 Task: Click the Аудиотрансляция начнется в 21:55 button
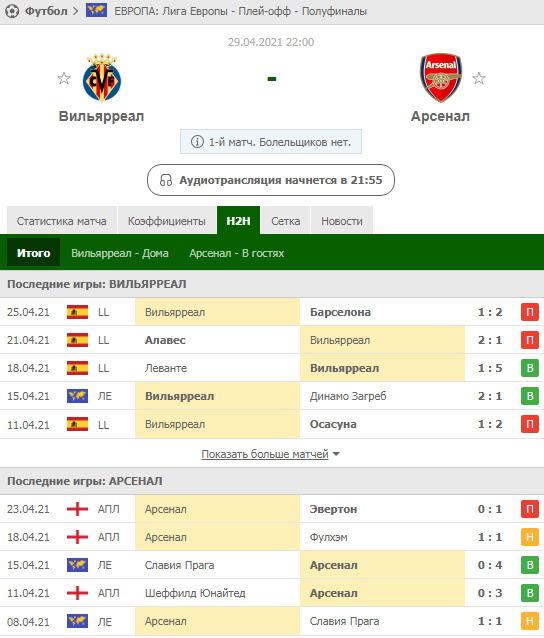[x=271, y=180]
